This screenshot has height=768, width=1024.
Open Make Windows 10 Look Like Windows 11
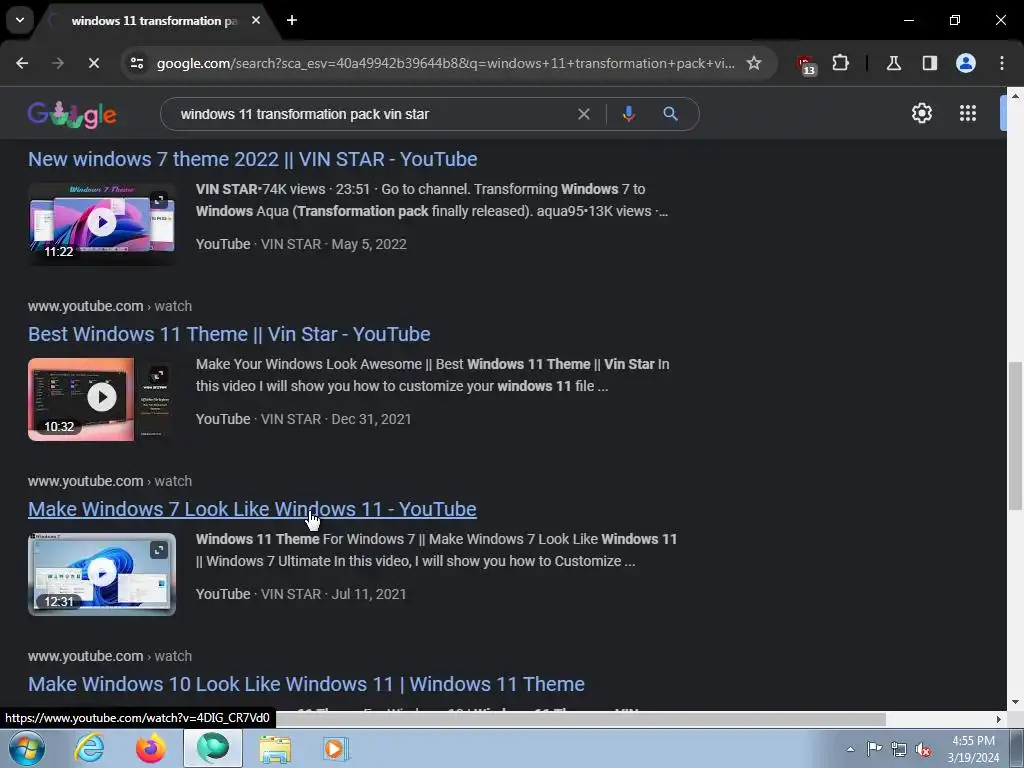(x=306, y=684)
